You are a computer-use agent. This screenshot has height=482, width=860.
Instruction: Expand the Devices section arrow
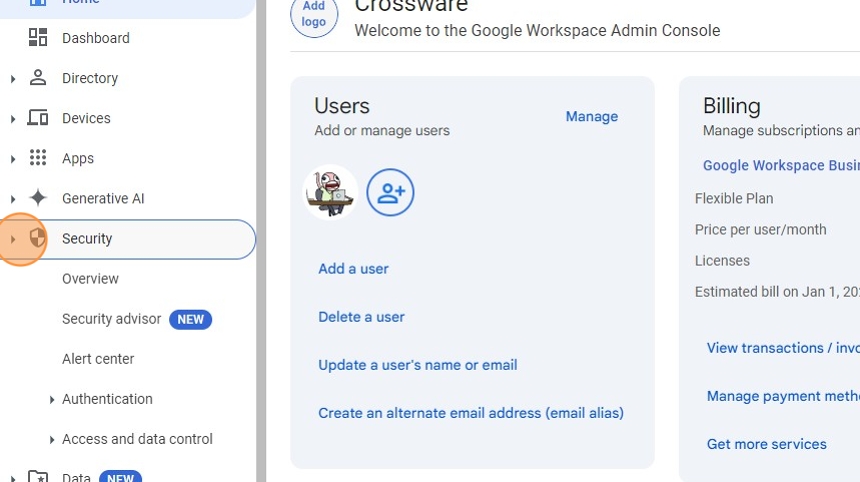(13, 119)
